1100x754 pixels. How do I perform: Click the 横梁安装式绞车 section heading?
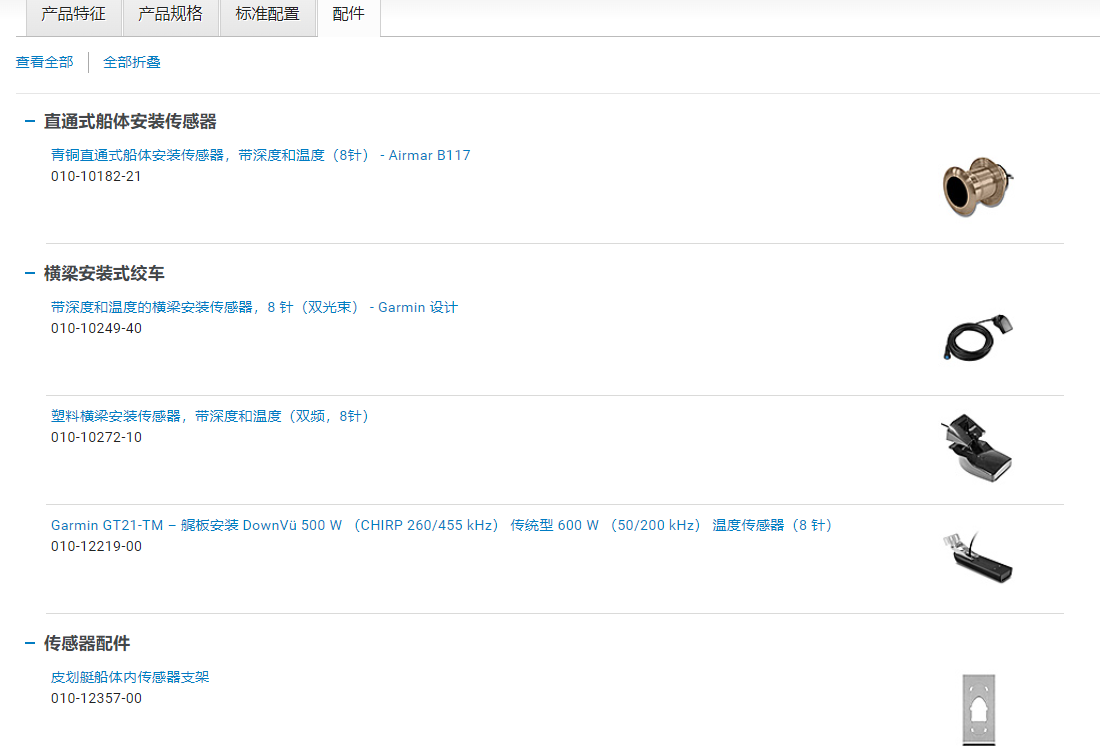[x=104, y=274]
